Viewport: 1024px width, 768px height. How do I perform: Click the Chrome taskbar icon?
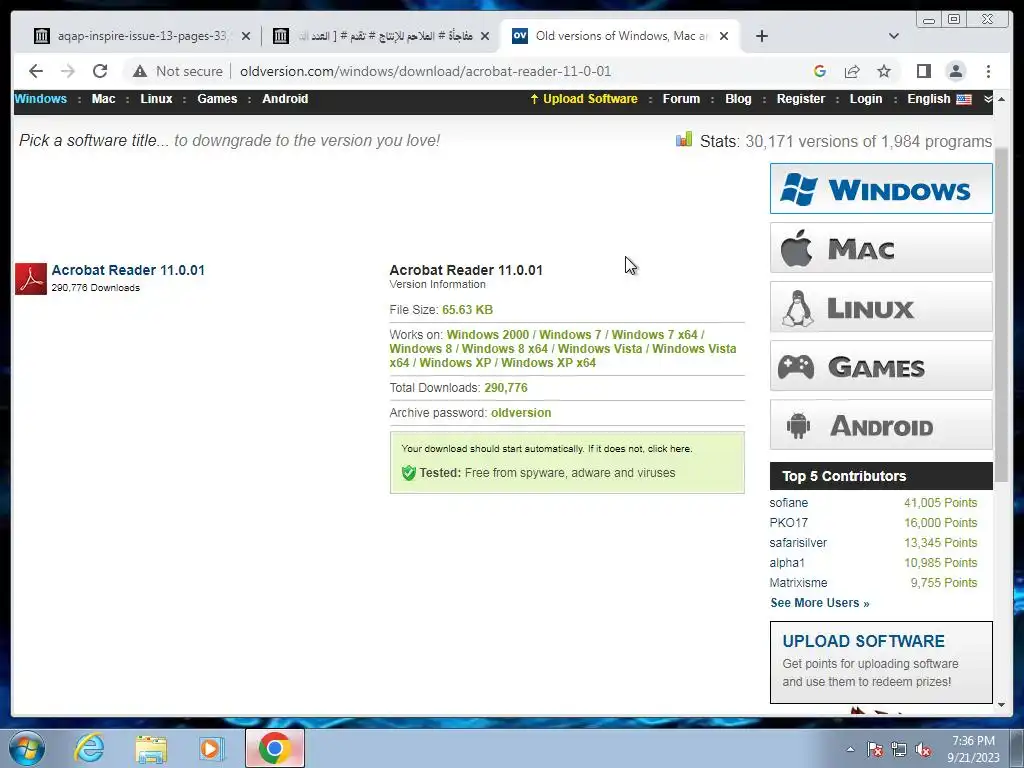pyautogui.click(x=275, y=748)
